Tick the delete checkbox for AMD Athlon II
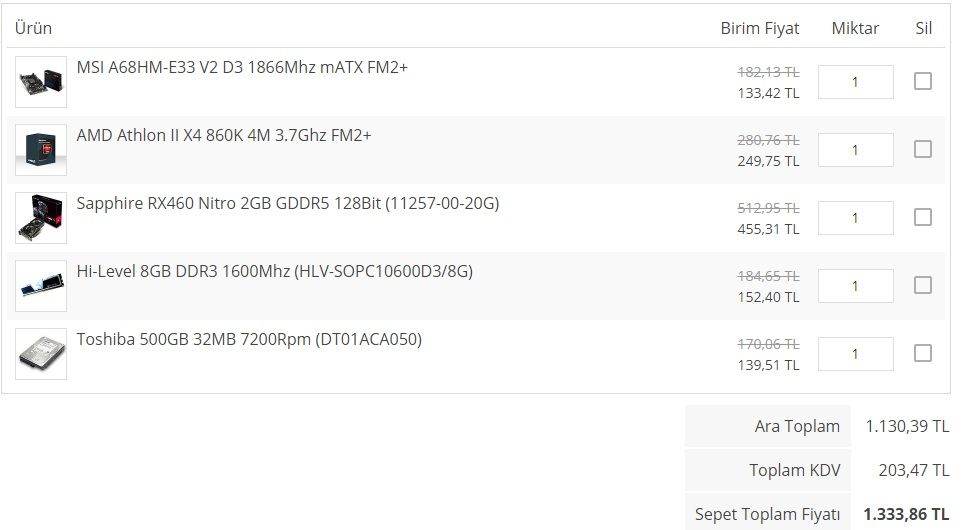The width and height of the screenshot is (962, 530). click(923, 149)
